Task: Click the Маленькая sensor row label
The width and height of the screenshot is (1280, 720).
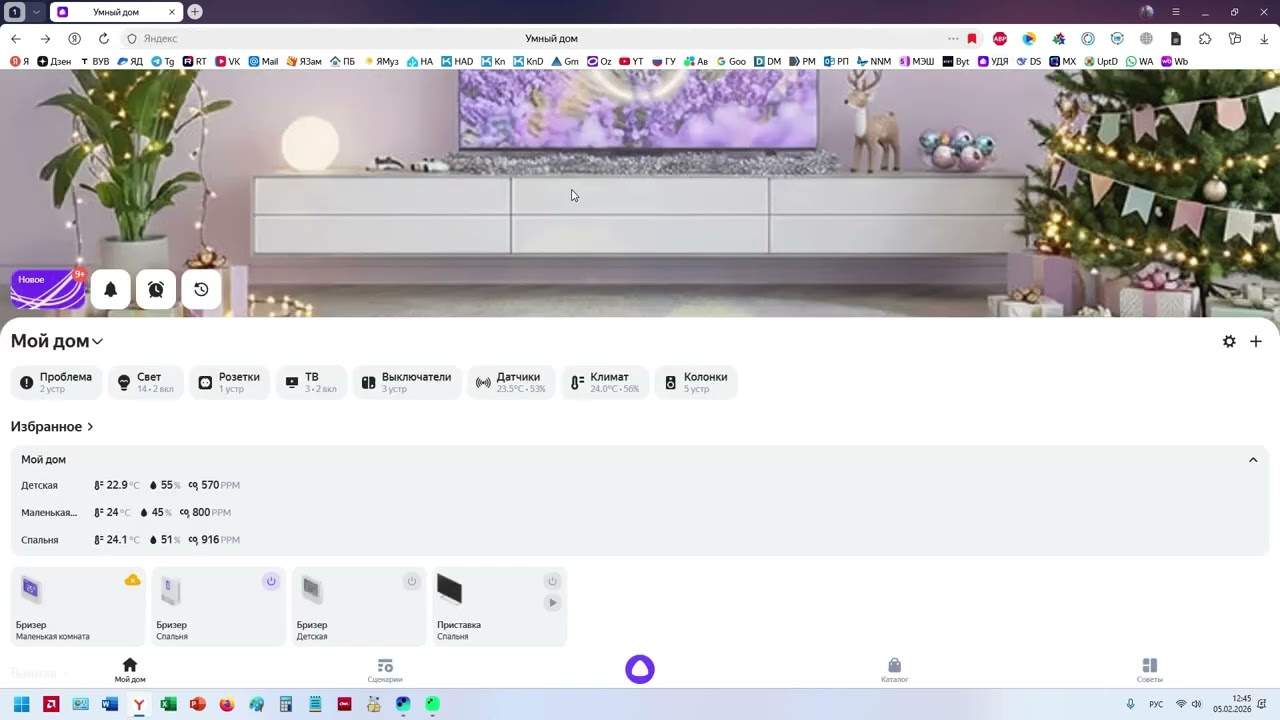Action: pos(49,512)
